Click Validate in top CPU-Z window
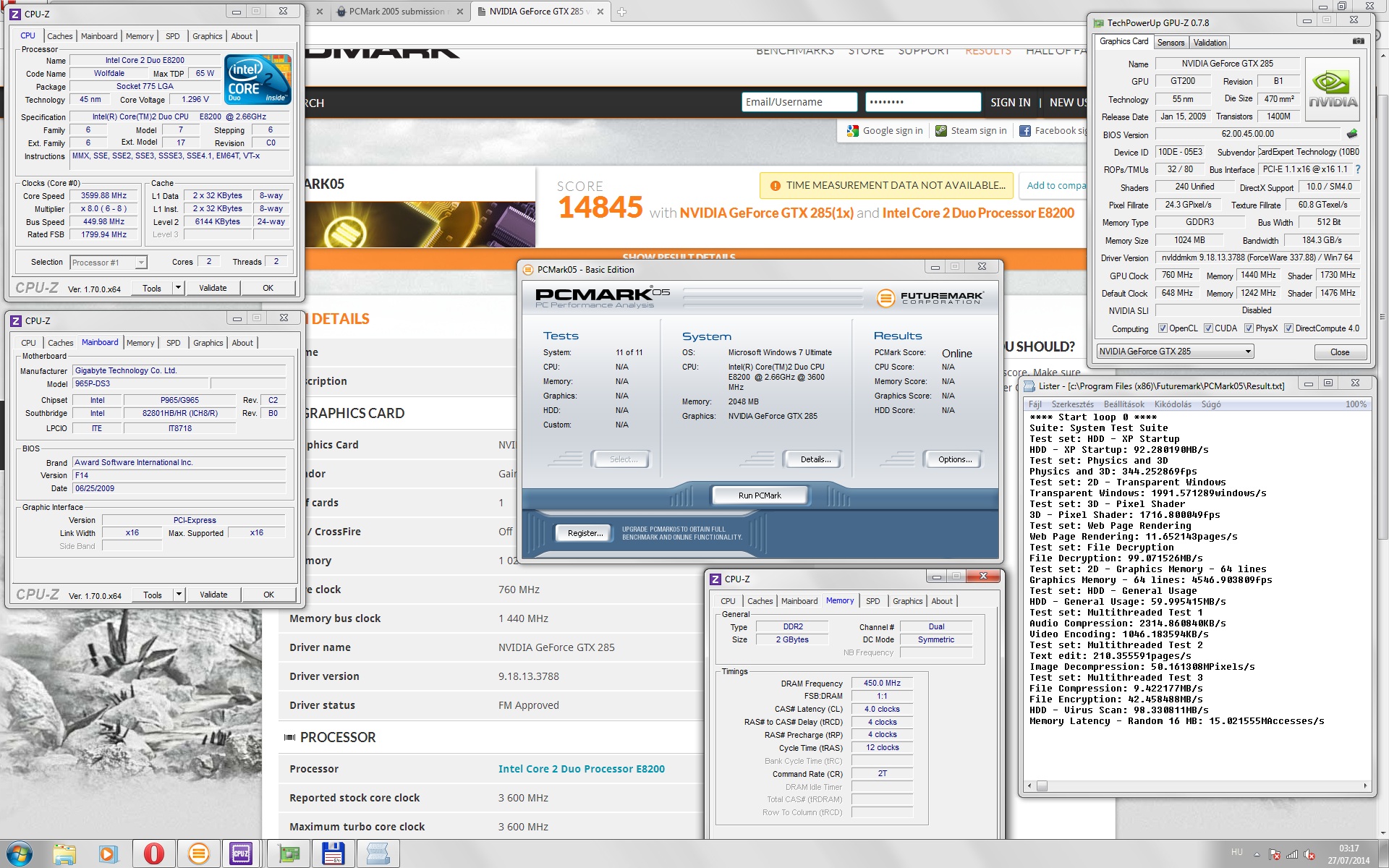This screenshot has width=1389, height=868. click(x=213, y=288)
